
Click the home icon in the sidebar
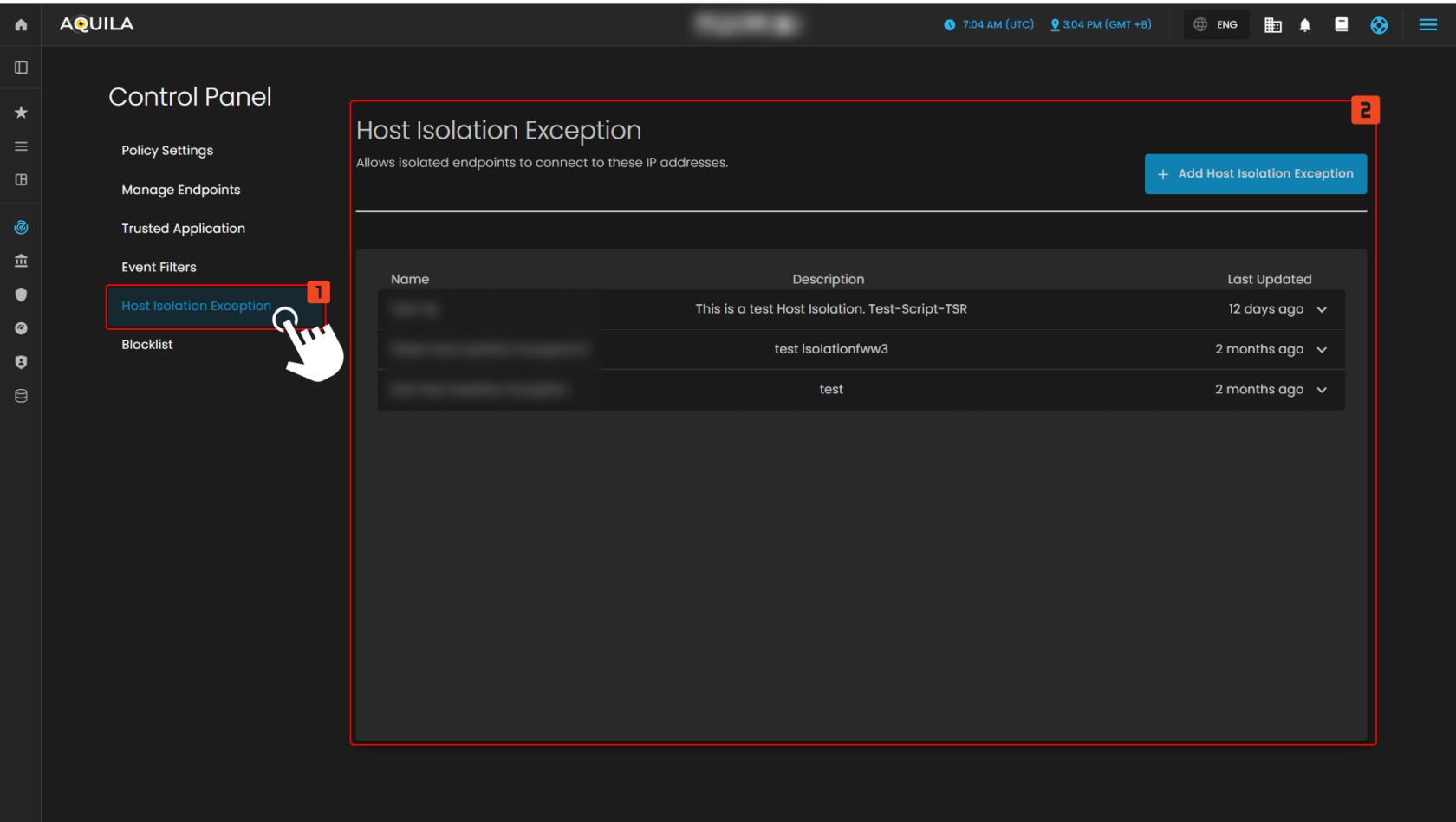pos(21,25)
